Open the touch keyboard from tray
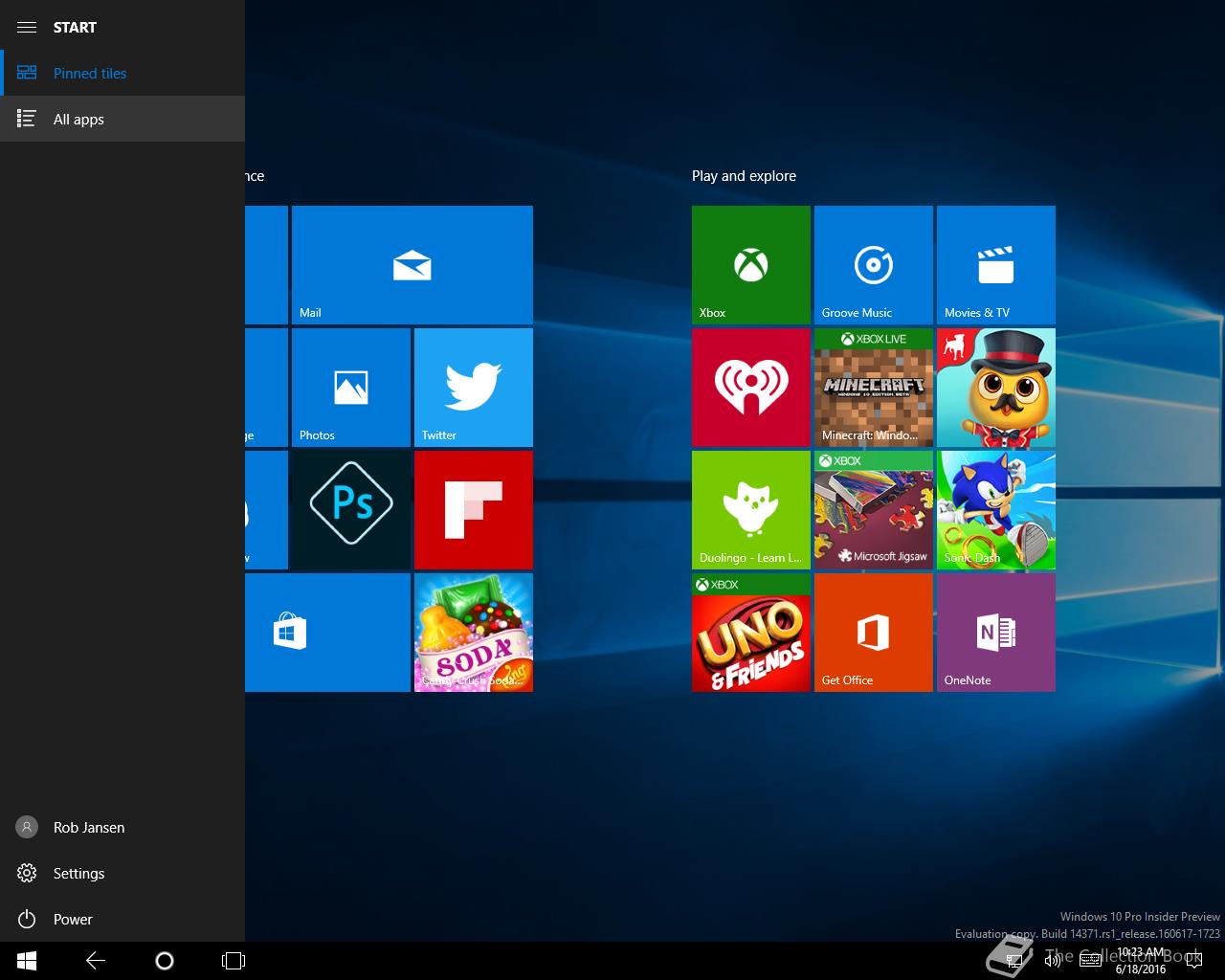This screenshot has width=1225, height=980. click(1090, 961)
